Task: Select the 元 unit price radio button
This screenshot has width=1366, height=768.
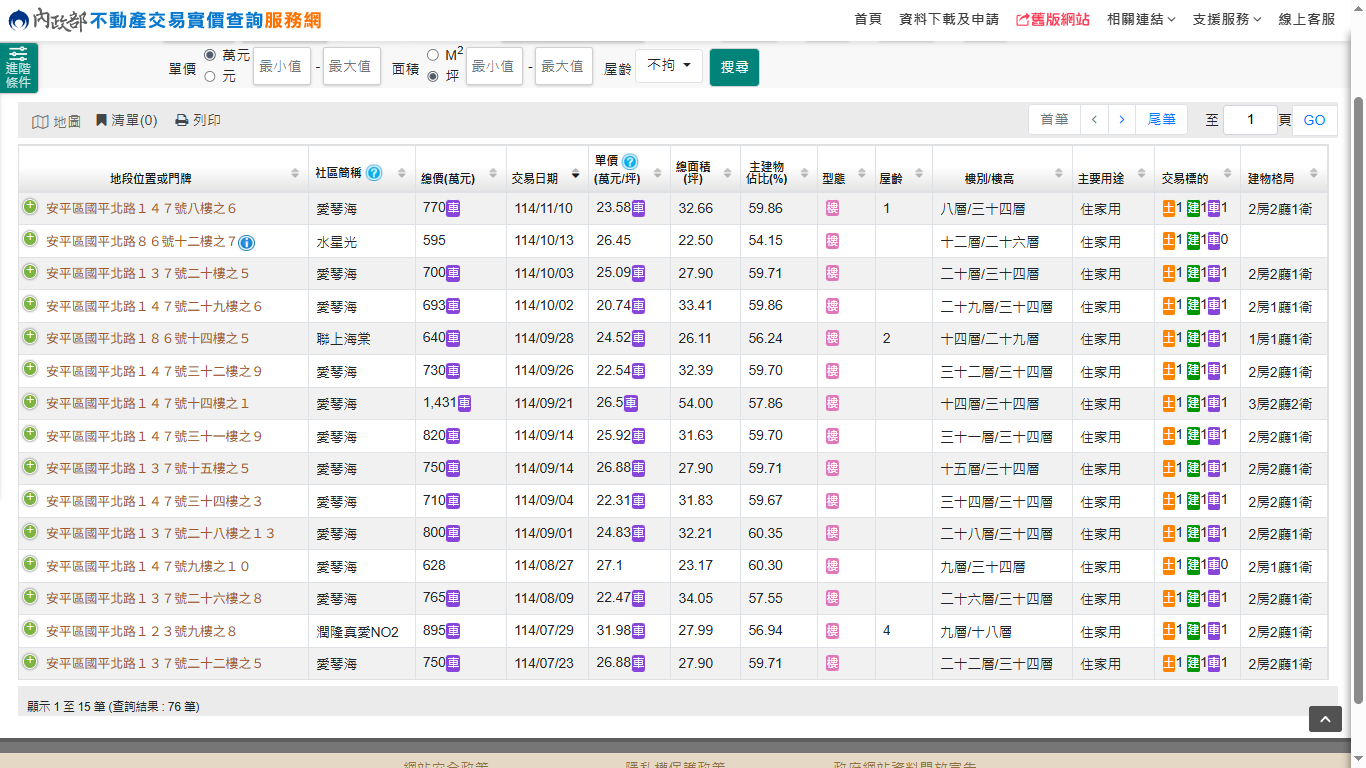Action: coord(210,76)
